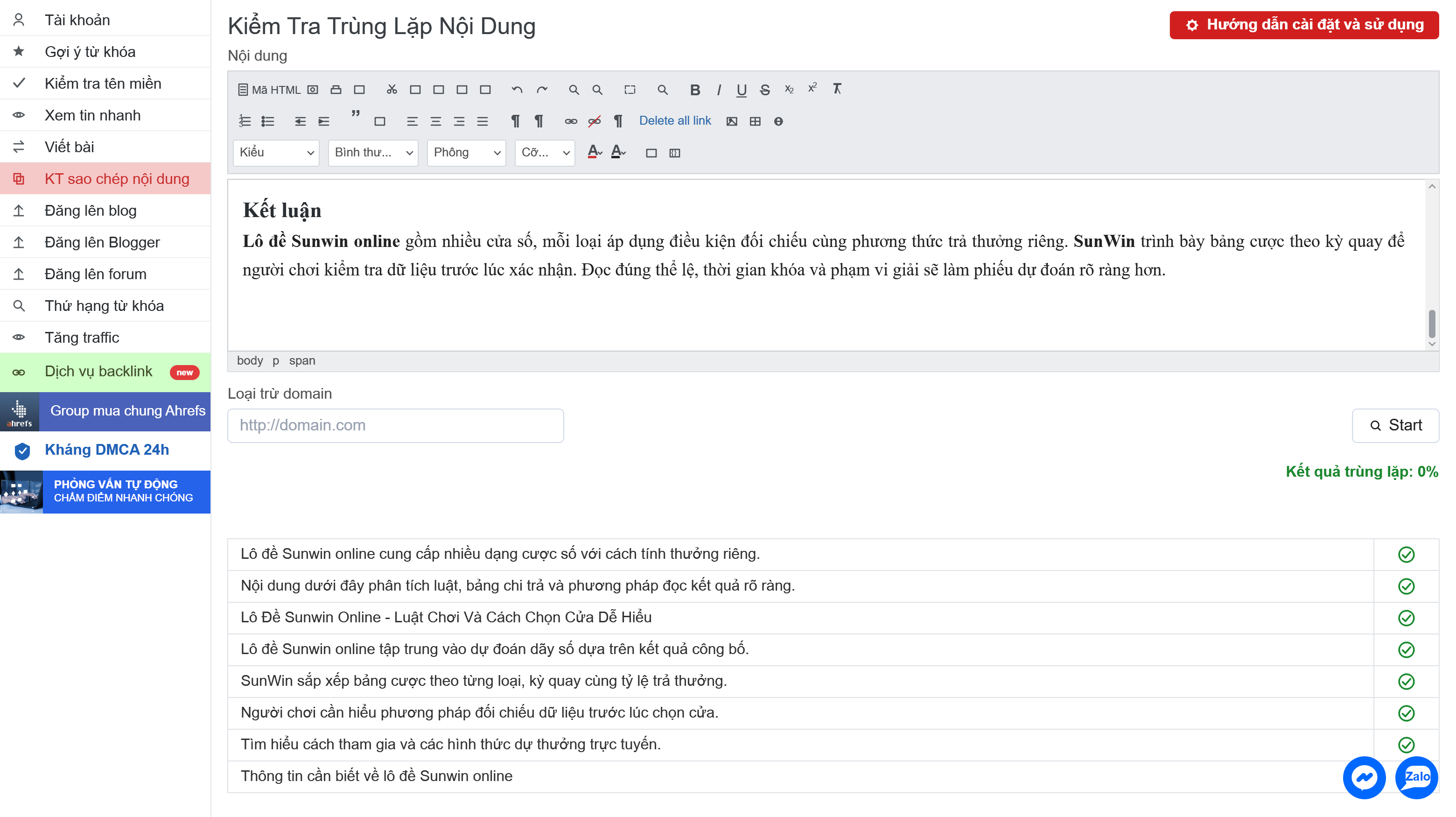Screen dimensions: 1456x817
Task: Undo the last edit
Action: pos(517,89)
